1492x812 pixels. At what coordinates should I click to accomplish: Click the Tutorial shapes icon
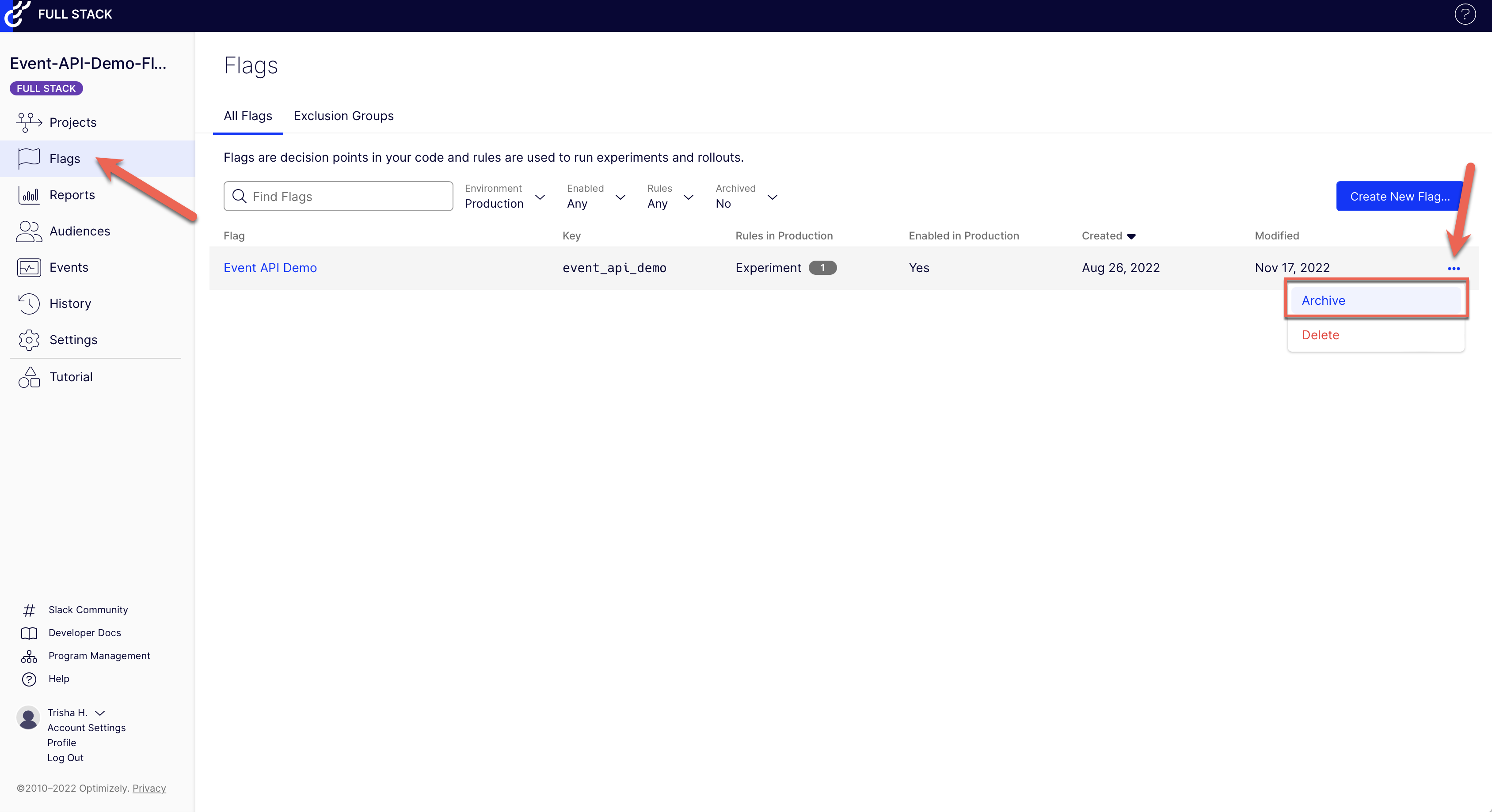click(x=29, y=377)
